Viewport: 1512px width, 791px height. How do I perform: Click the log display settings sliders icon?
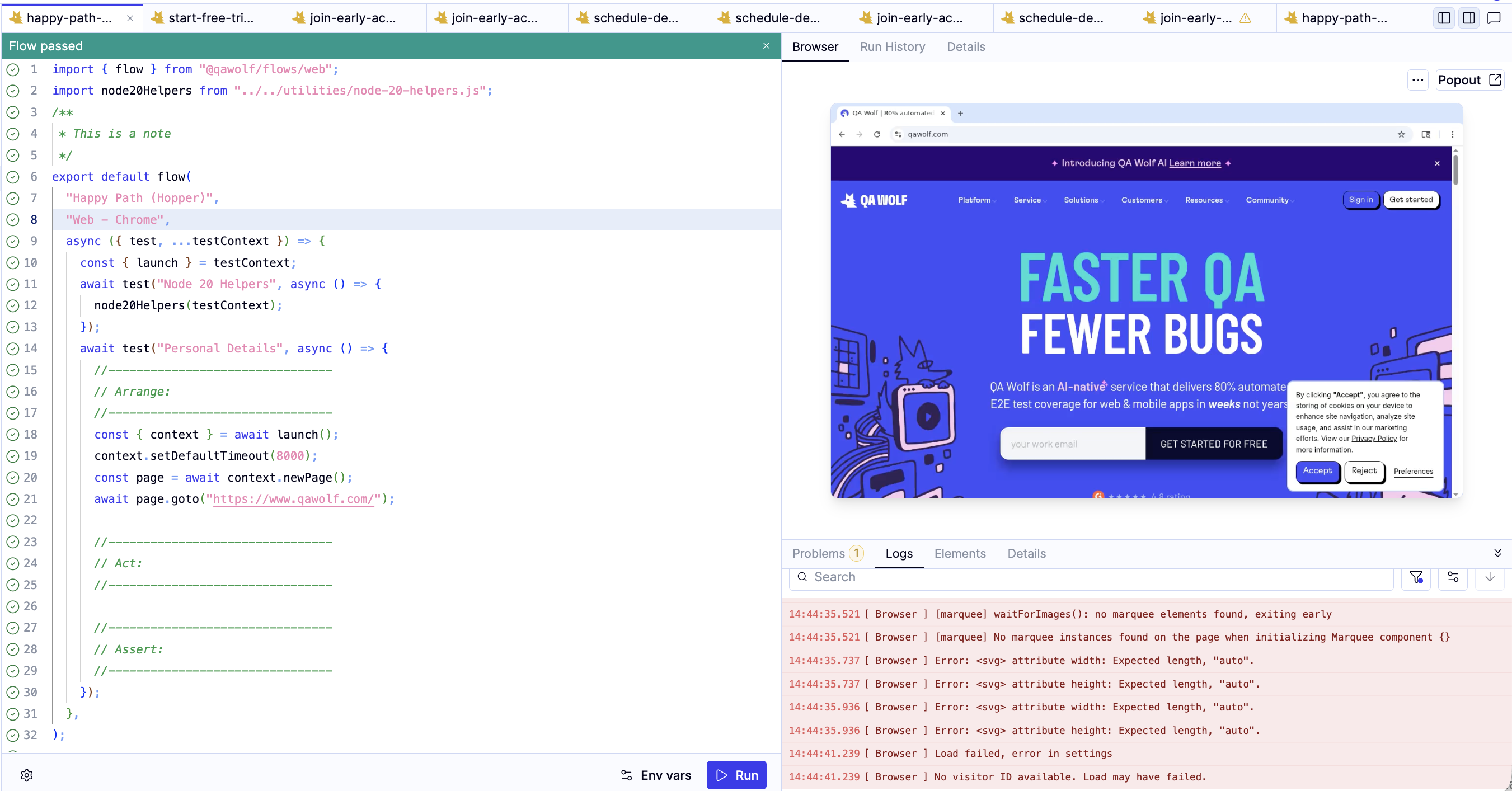tap(1453, 577)
